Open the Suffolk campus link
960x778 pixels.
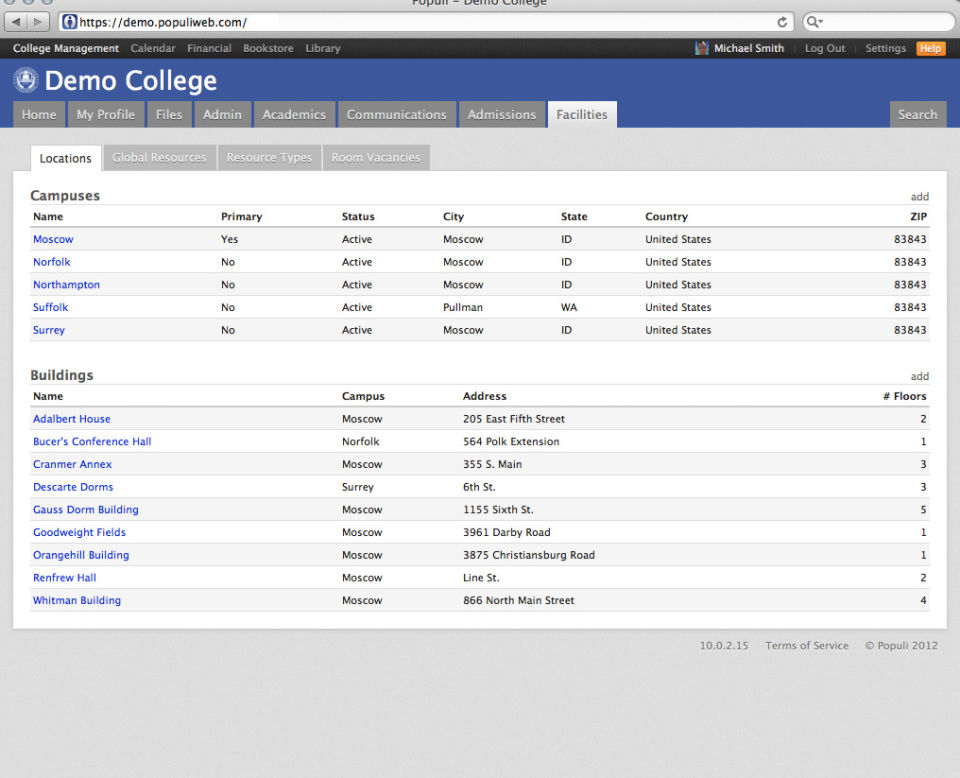51,307
